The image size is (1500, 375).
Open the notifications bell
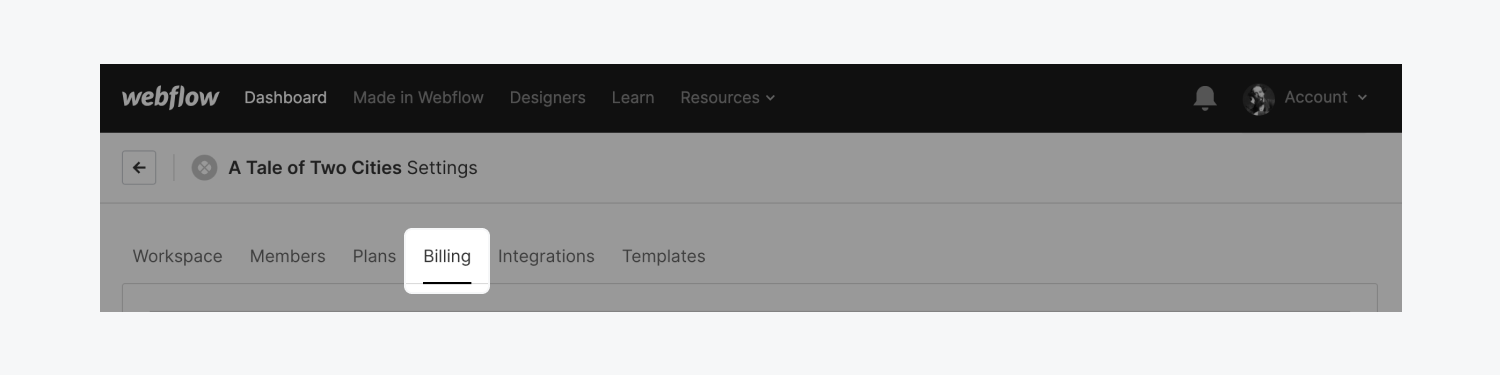[1205, 98]
